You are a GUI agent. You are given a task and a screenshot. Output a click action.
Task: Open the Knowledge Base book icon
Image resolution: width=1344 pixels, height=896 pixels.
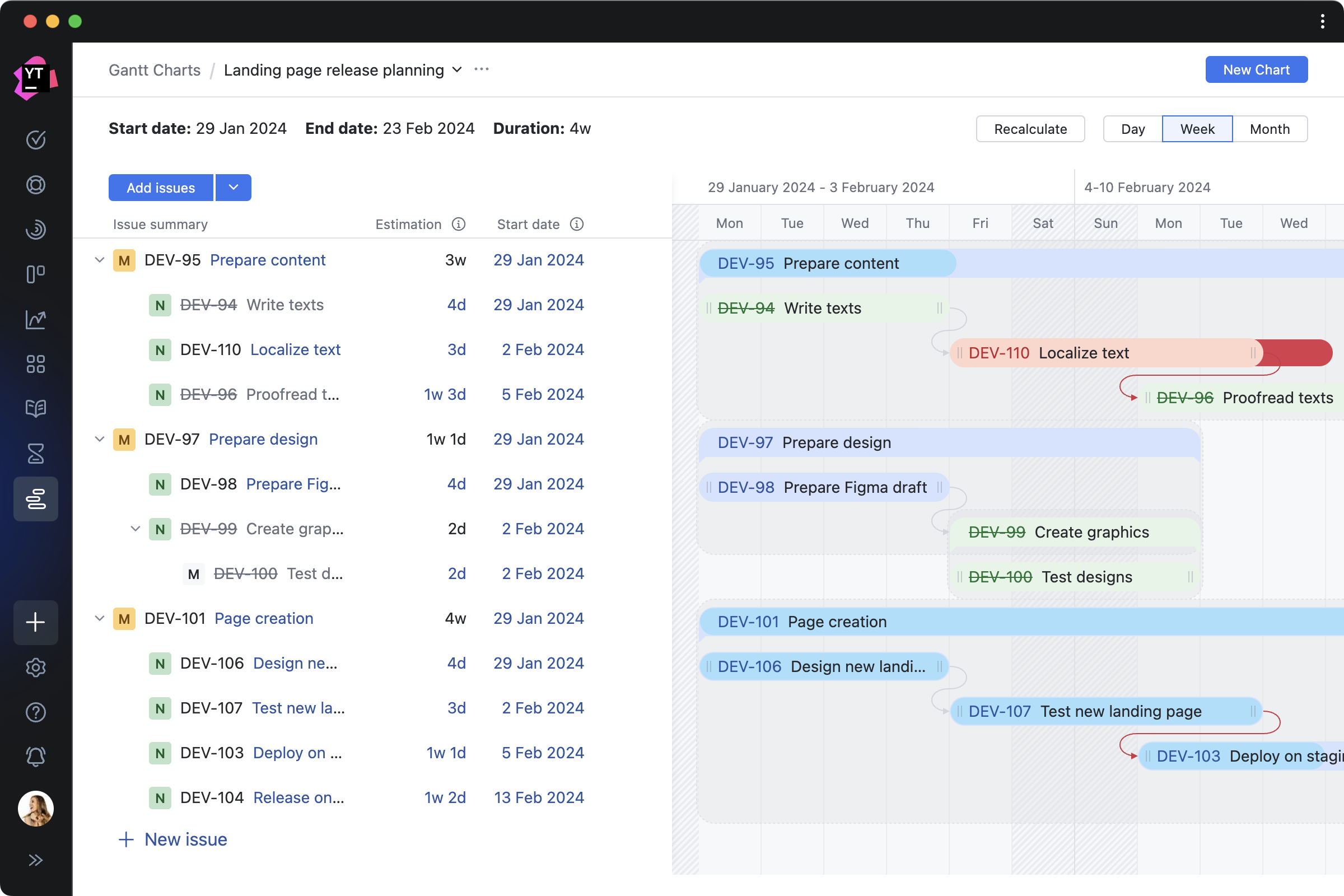click(35, 408)
